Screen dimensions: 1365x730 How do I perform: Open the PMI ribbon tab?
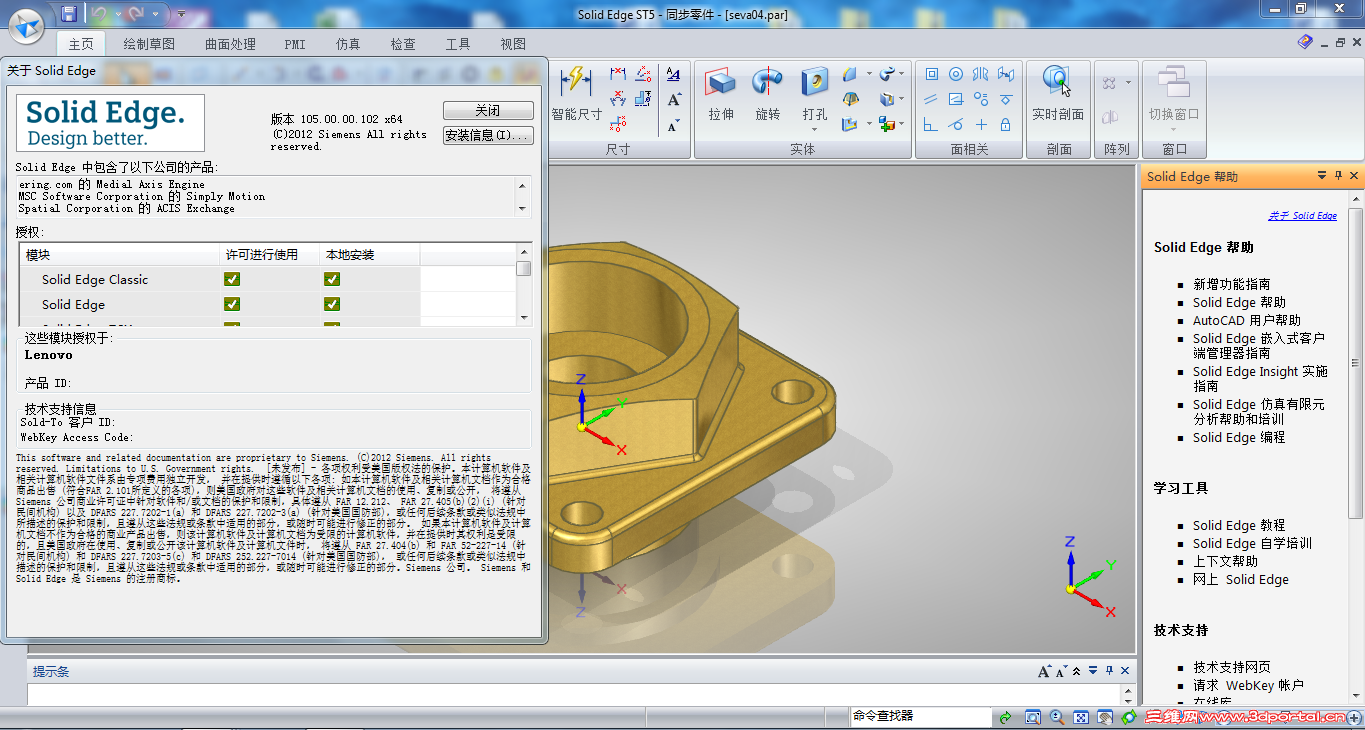pyautogui.click(x=295, y=44)
